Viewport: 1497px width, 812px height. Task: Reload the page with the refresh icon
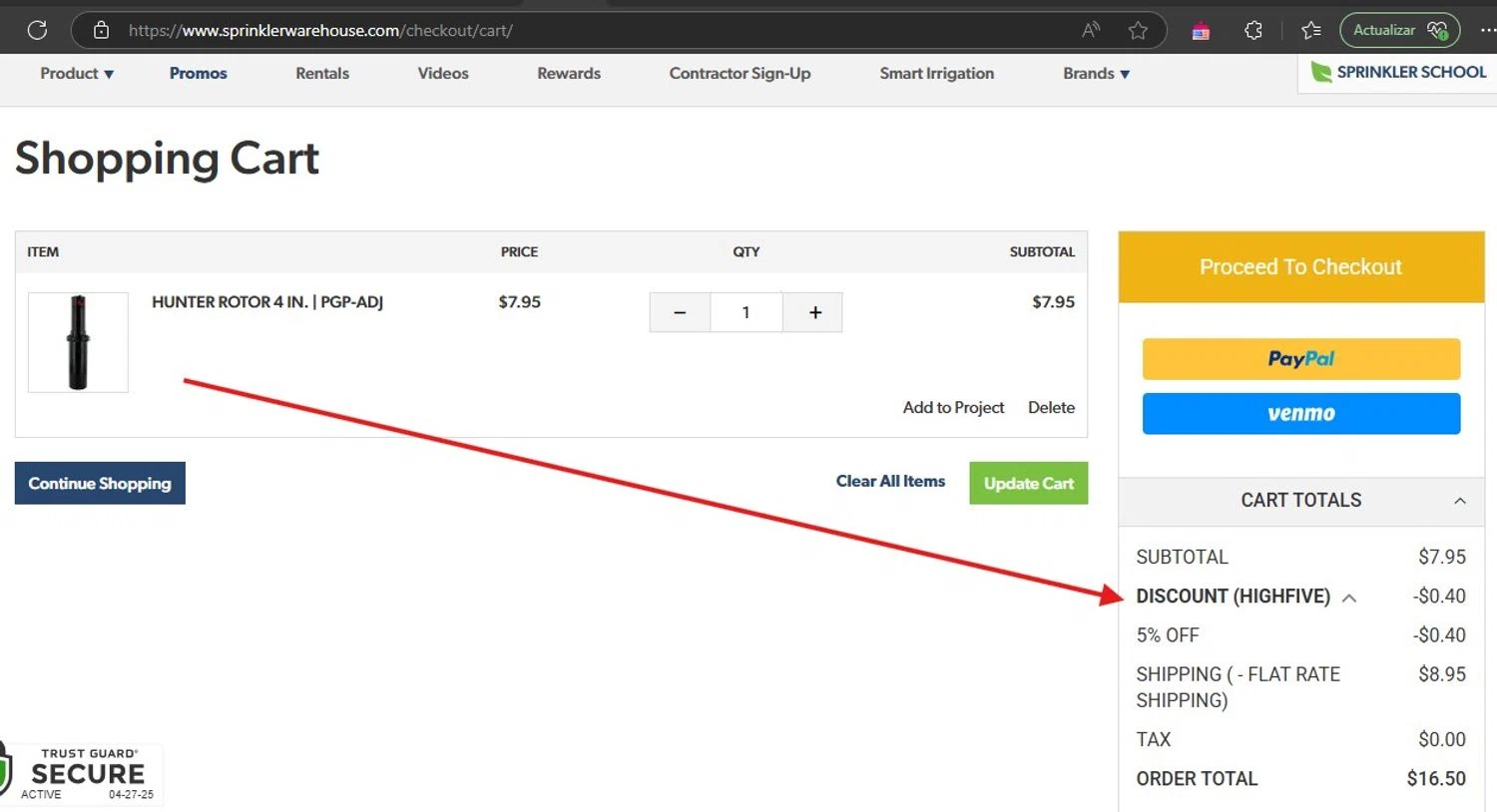pos(37,30)
